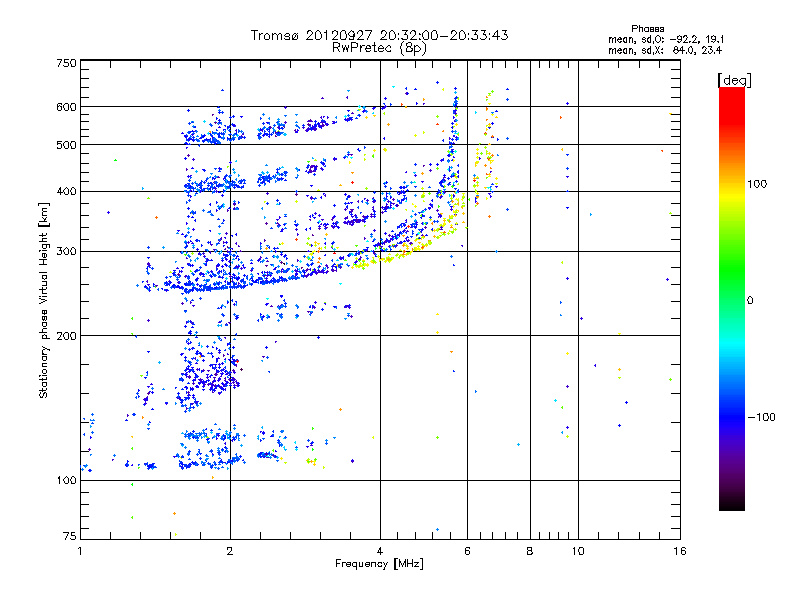
Task: Click the 'mean, sd,X: 84.0, 23.4' statistics line
Action: [x=665, y=50]
